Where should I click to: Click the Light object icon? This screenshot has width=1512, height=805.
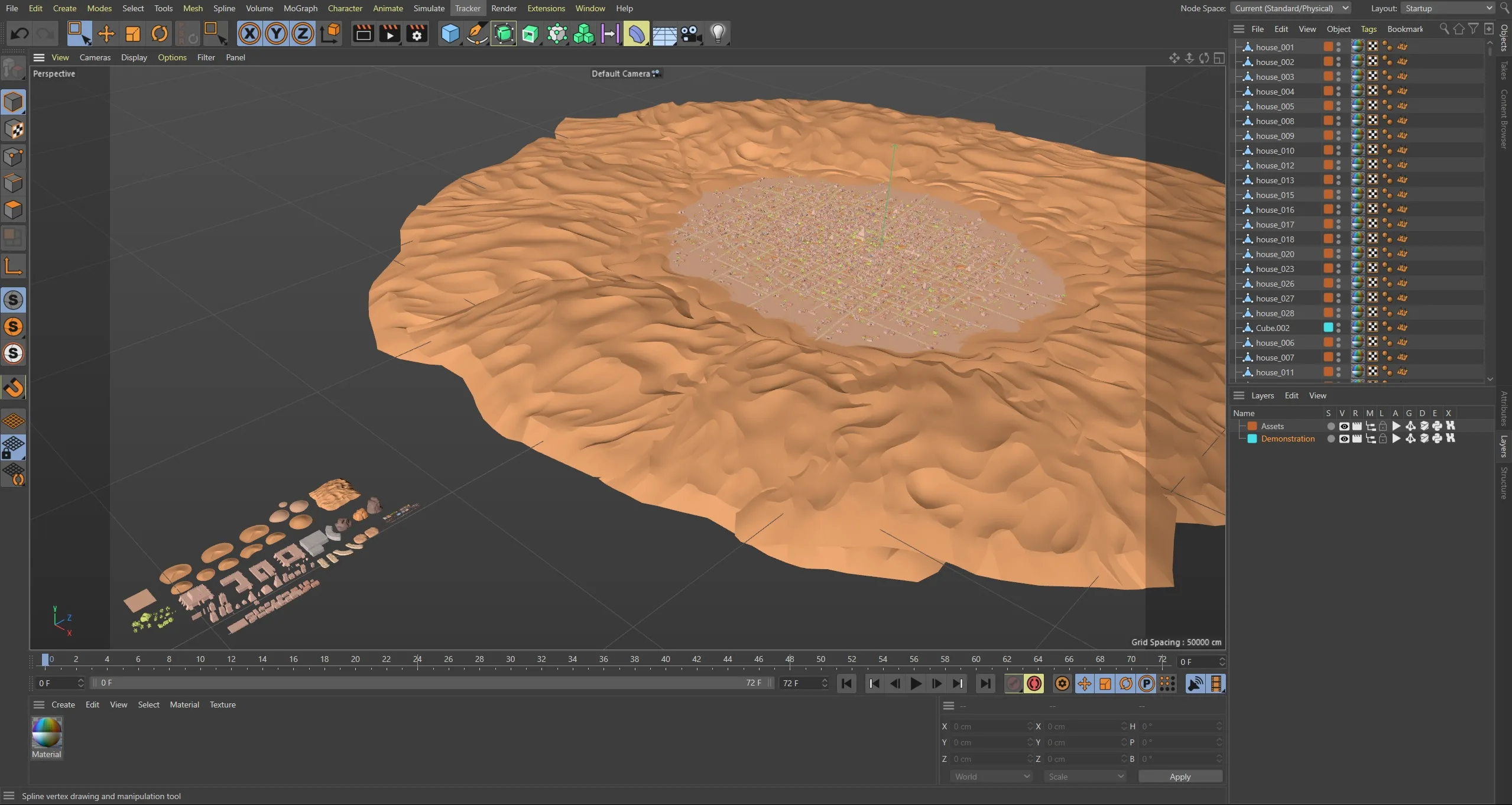718,34
